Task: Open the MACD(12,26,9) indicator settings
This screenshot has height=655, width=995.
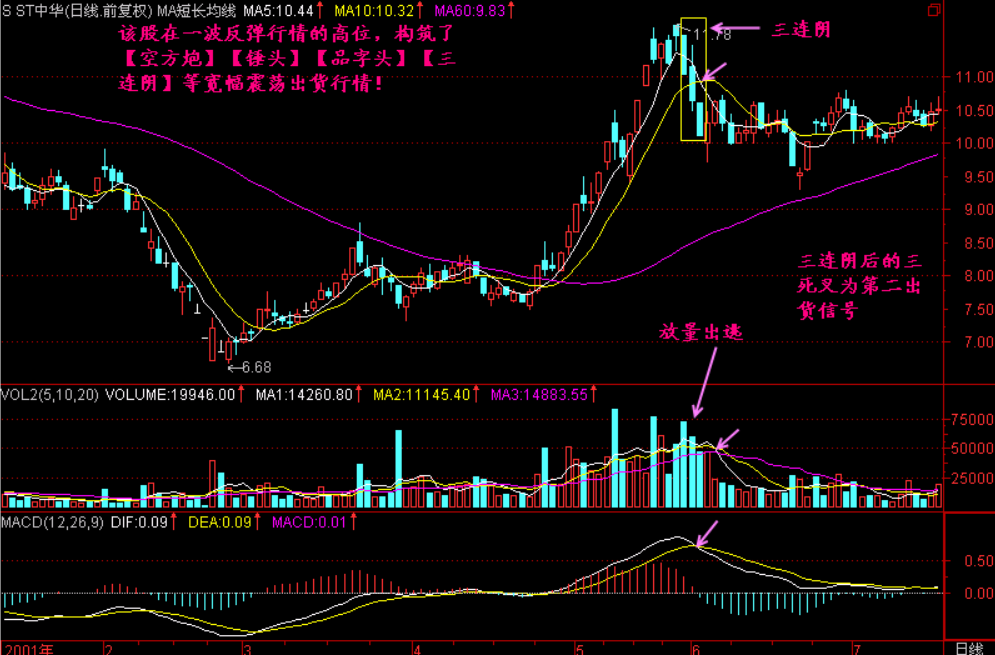Action: [x=52, y=522]
